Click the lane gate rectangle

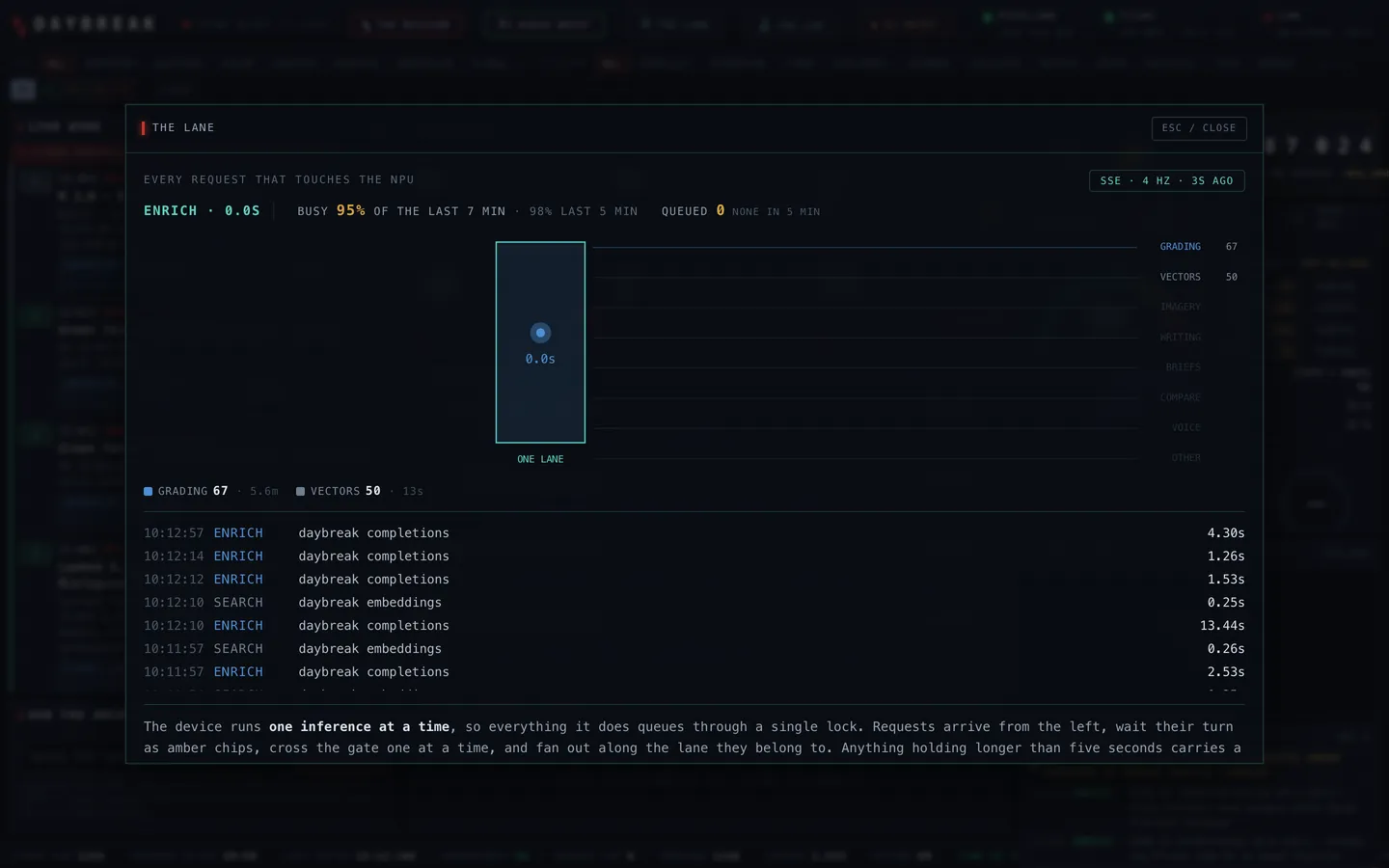pos(540,342)
